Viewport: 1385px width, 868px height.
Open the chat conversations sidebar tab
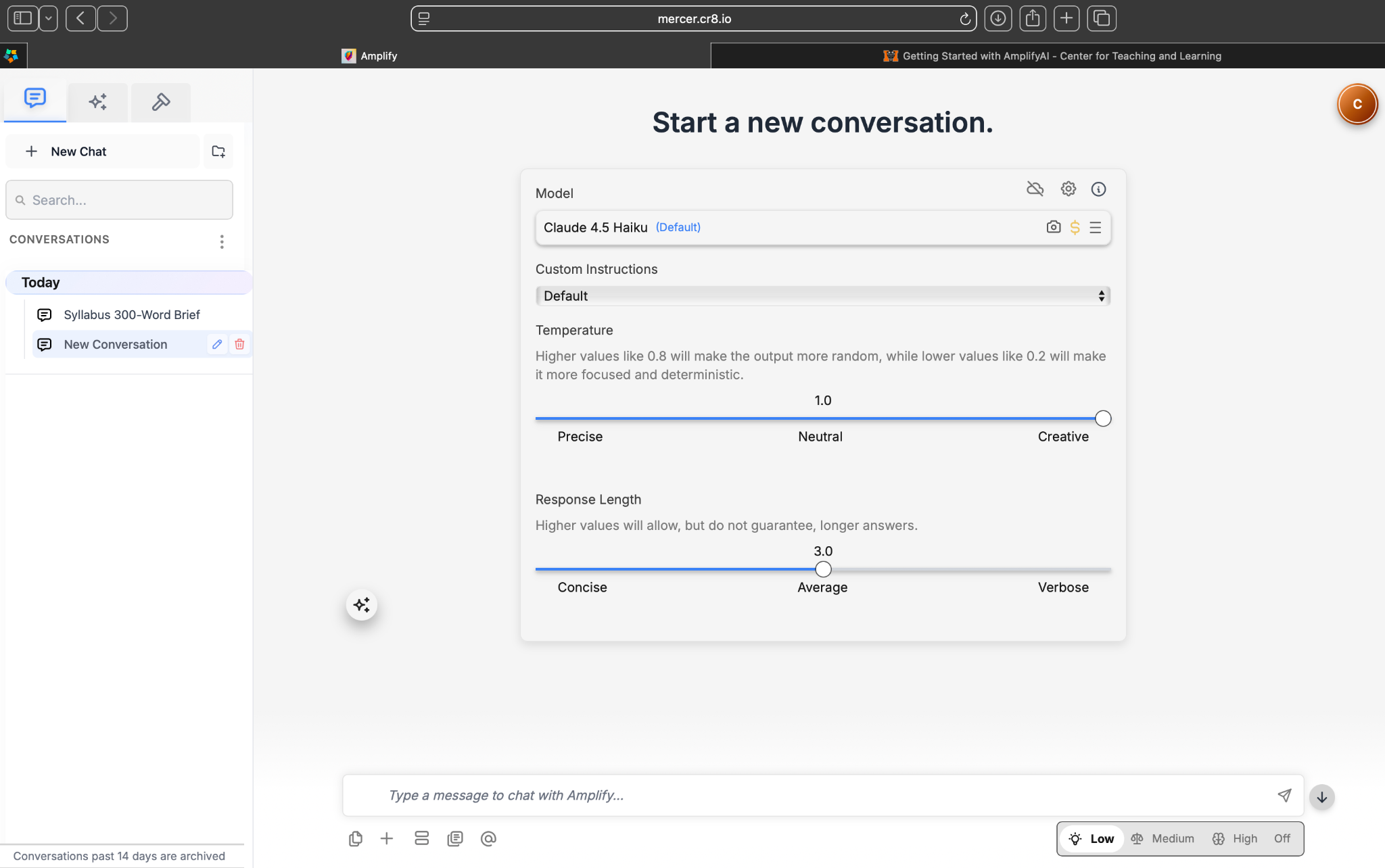click(x=35, y=101)
